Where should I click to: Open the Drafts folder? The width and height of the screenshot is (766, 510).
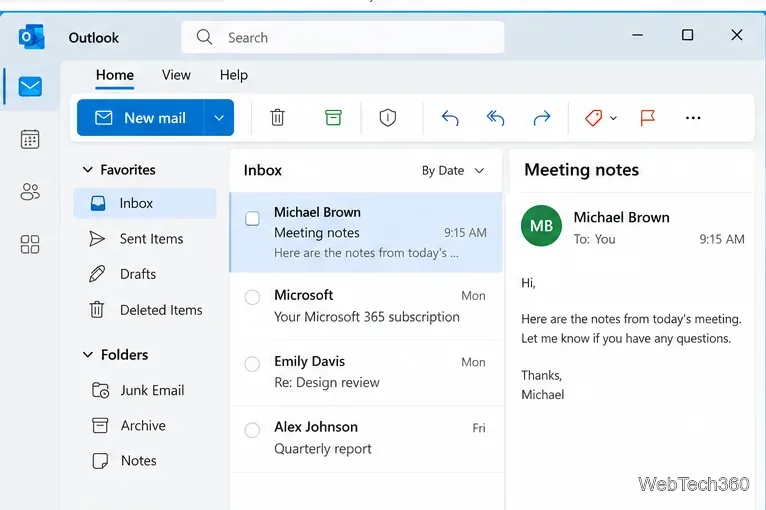click(x=145, y=274)
